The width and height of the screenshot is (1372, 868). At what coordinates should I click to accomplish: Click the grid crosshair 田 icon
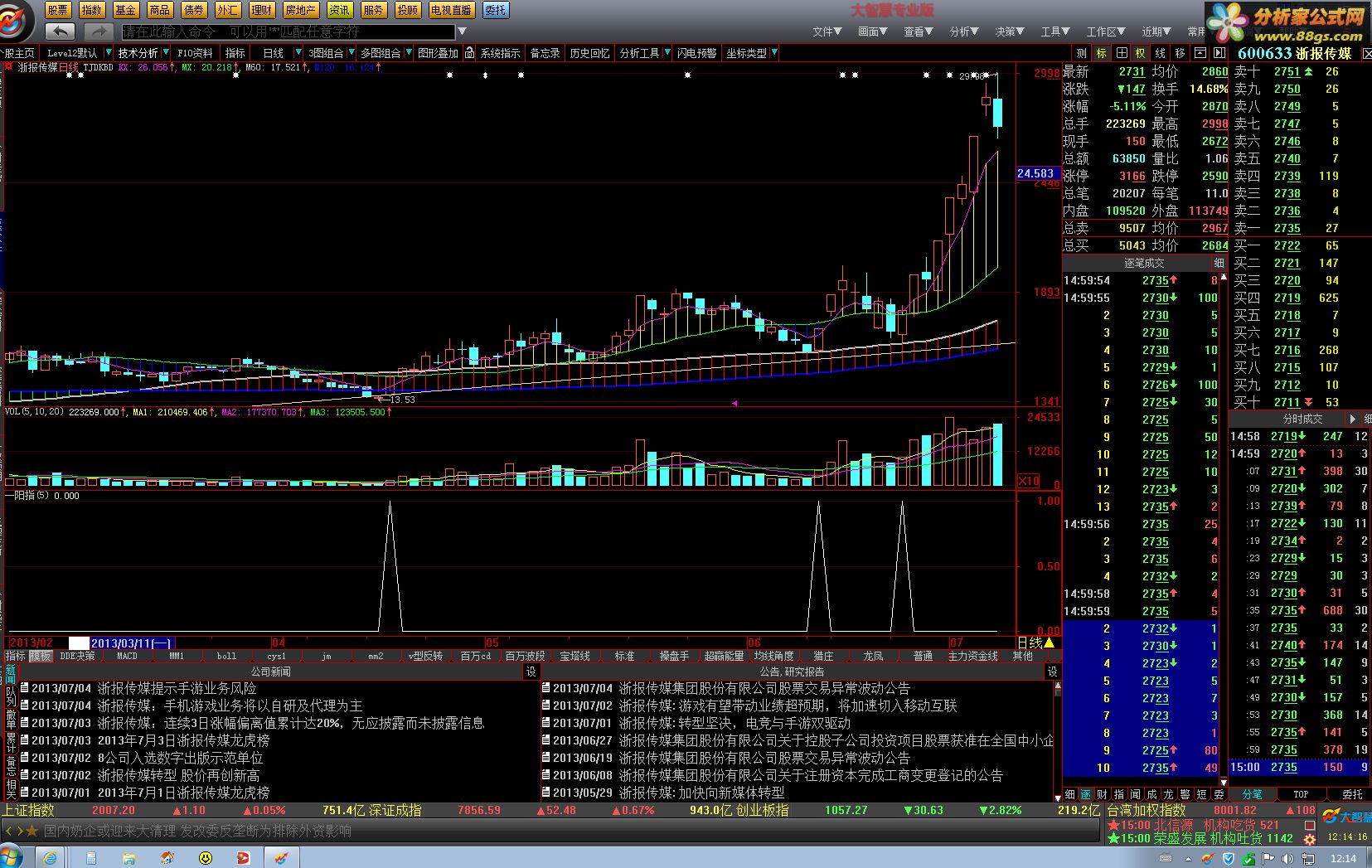(1121, 52)
